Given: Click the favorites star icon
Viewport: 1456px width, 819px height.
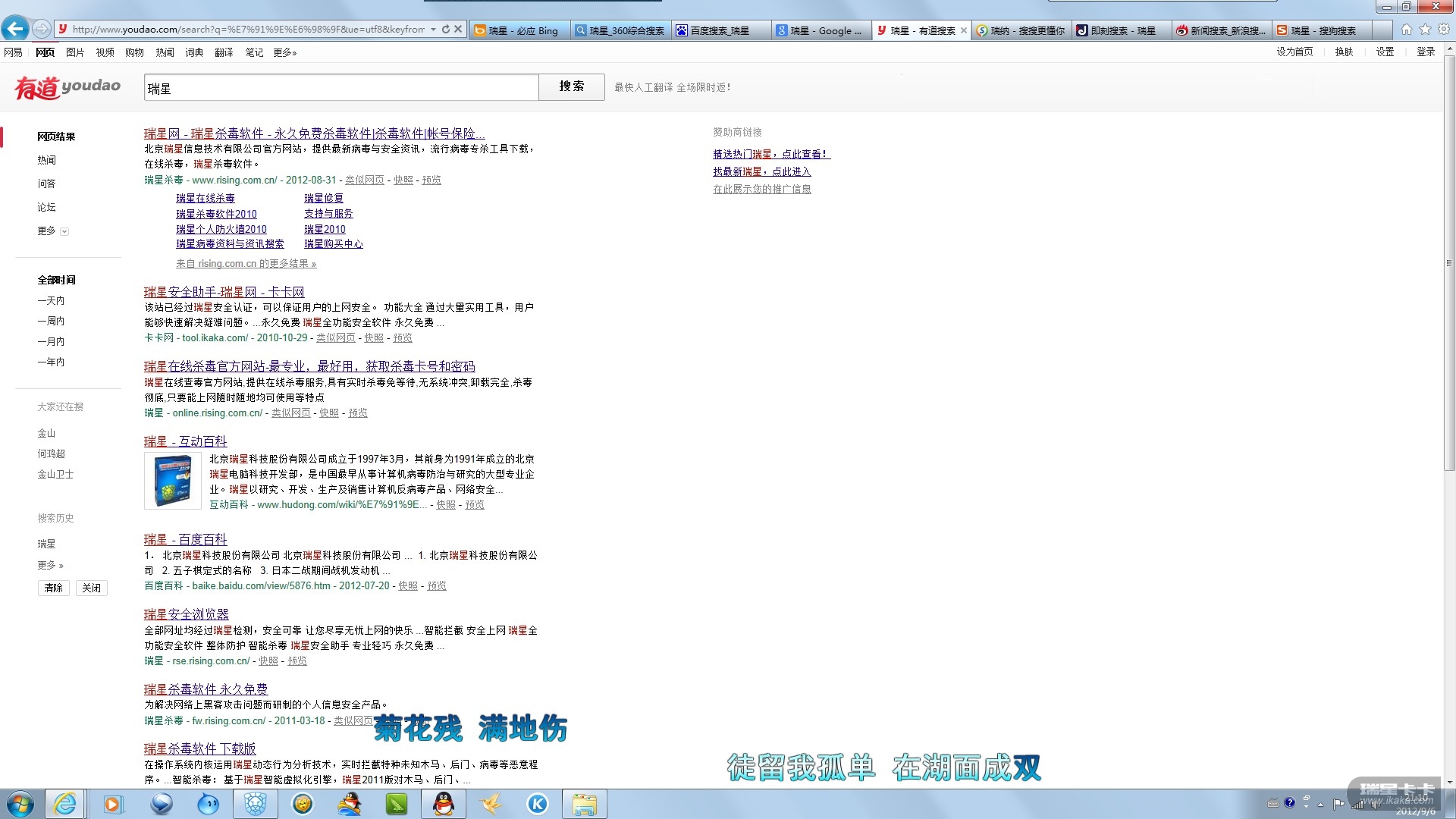Looking at the screenshot, I should pyautogui.click(x=1425, y=30).
